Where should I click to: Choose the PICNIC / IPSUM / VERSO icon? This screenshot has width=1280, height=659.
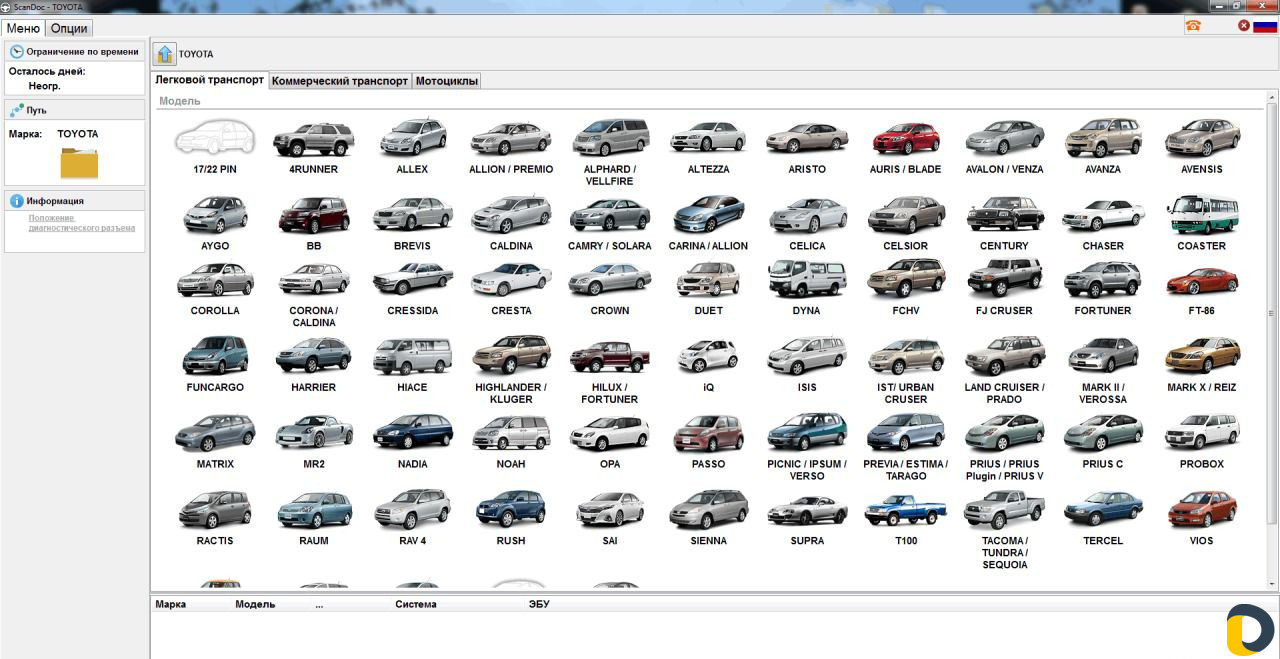point(807,433)
